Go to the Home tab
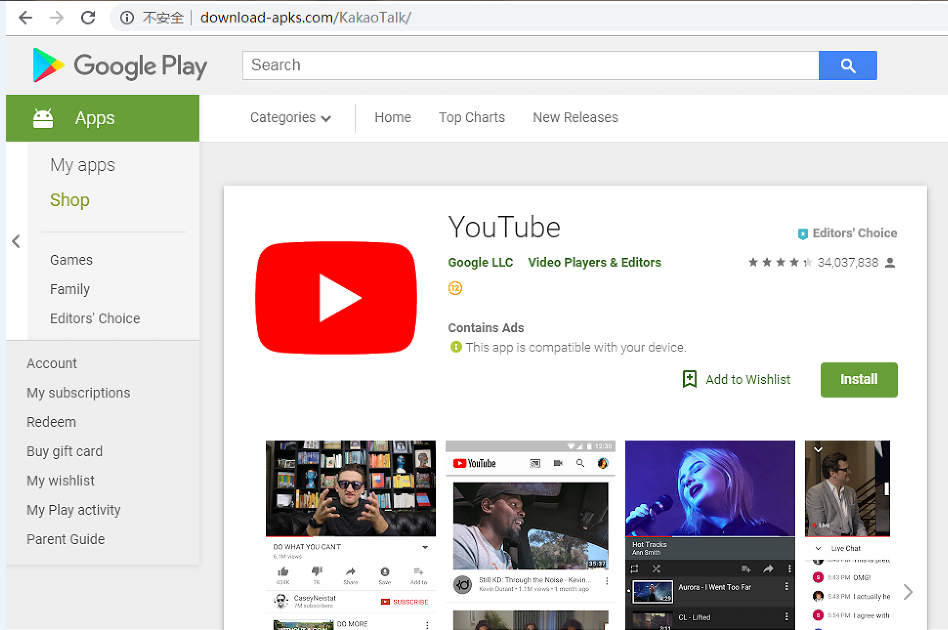The width and height of the screenshot is (948, 630). tap(392, 117)
